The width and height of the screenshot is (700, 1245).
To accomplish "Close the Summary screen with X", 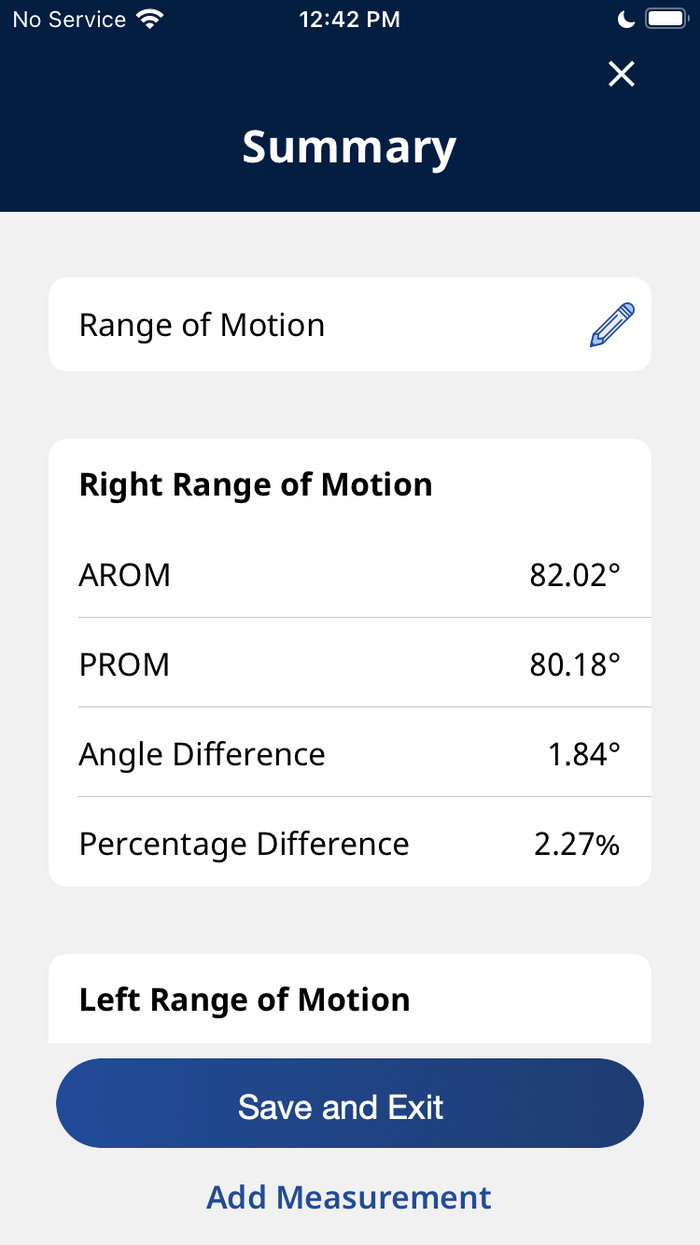I will point(622,74).
